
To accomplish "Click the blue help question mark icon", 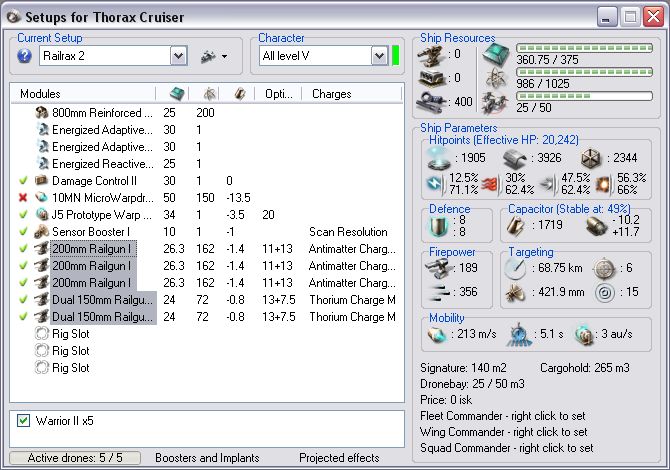I will click(25, 56).
